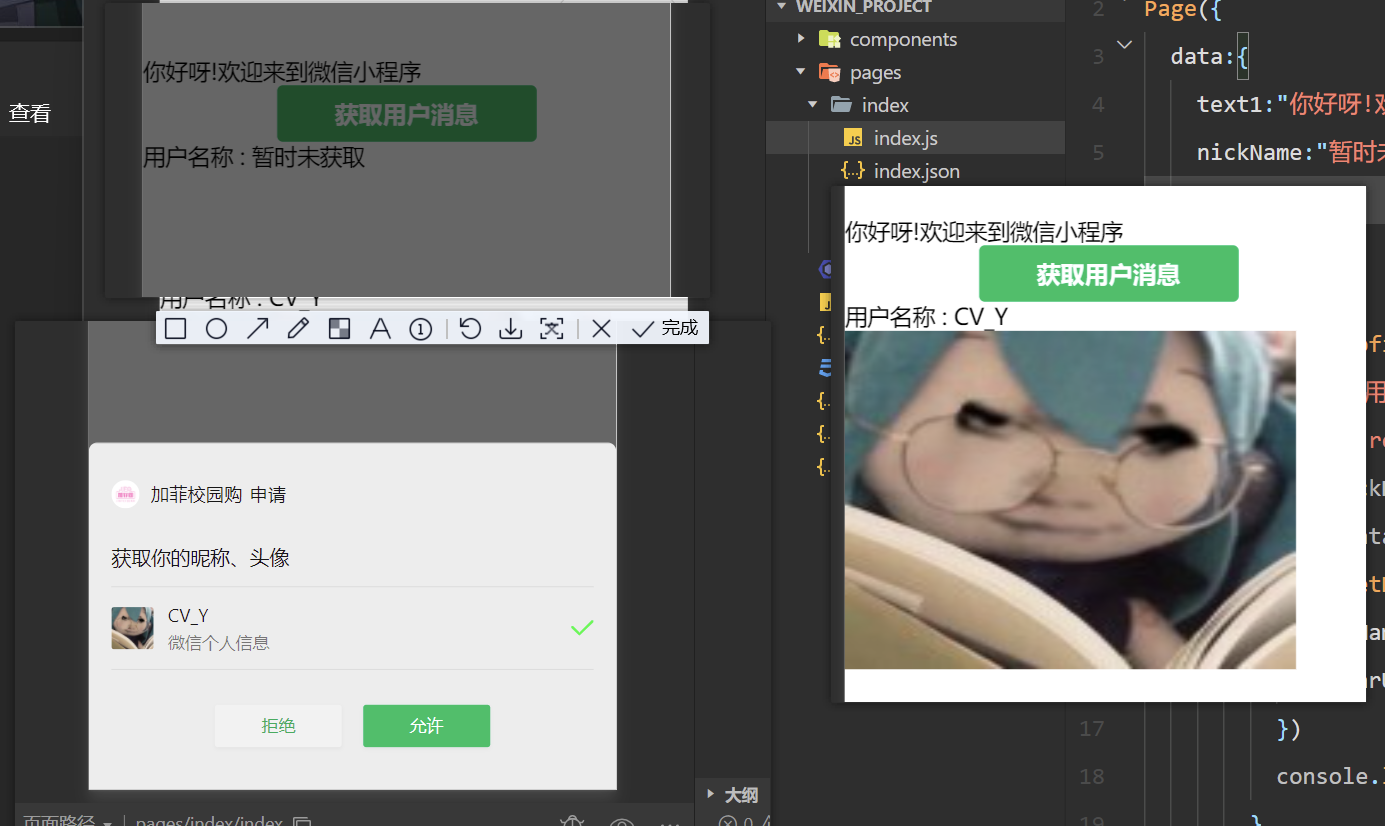
Task: Reject the permission request with 拒绝
Action: [x=278, y=726]
